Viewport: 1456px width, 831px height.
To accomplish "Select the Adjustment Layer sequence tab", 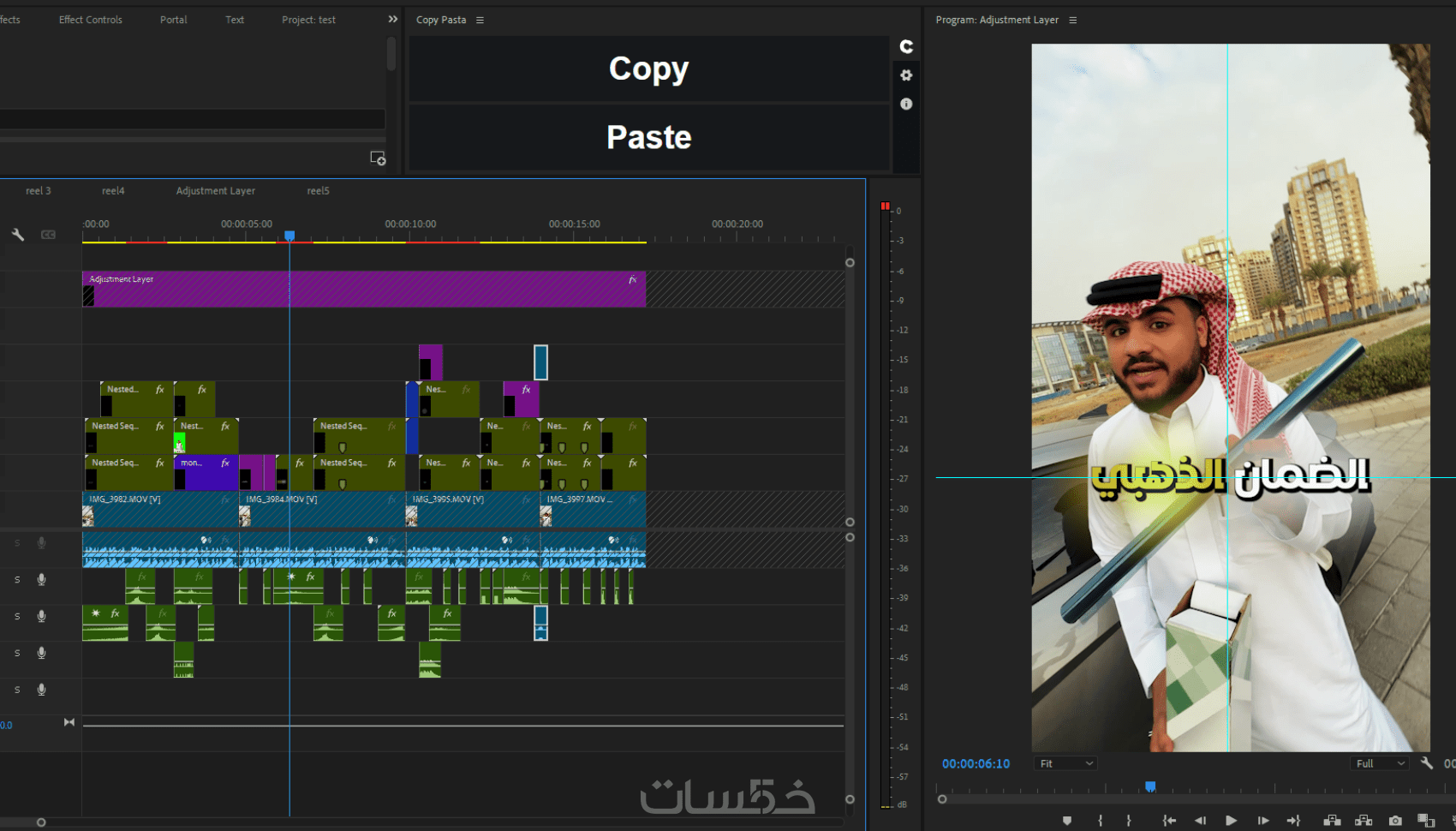I will coord(216,191).
